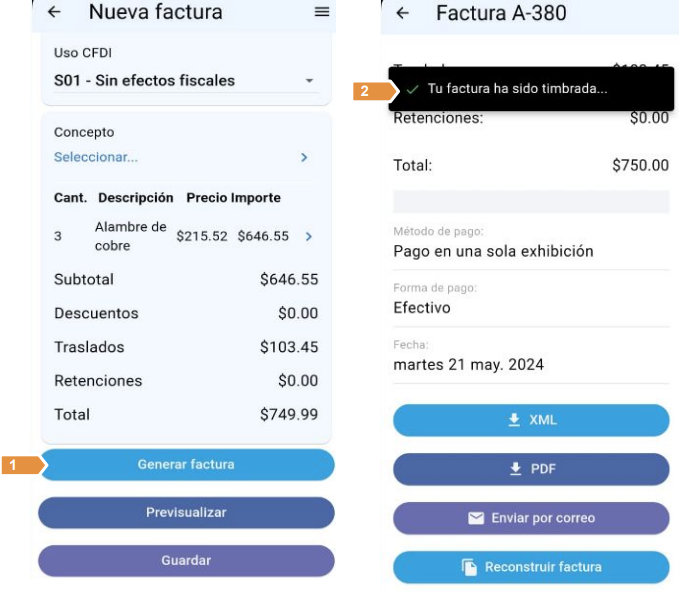Click the checkmark icon in notification
Screen dimensions: 679x593
click(x=412, y=89)
